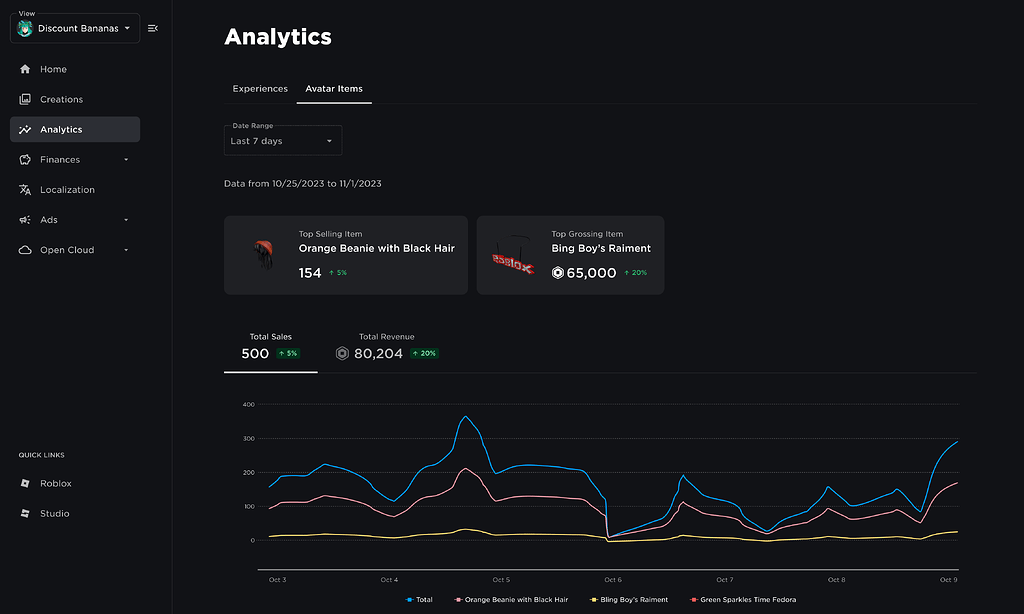The width and height of the screenshot is (1024, 614).
Task: Open Localization via its translate icon
Action: 23,189
